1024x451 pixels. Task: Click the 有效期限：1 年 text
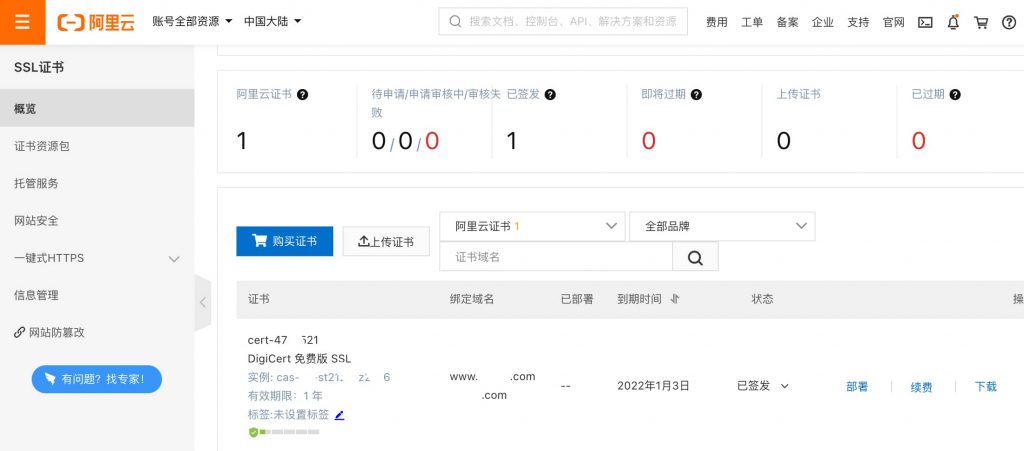click(285, 396)
